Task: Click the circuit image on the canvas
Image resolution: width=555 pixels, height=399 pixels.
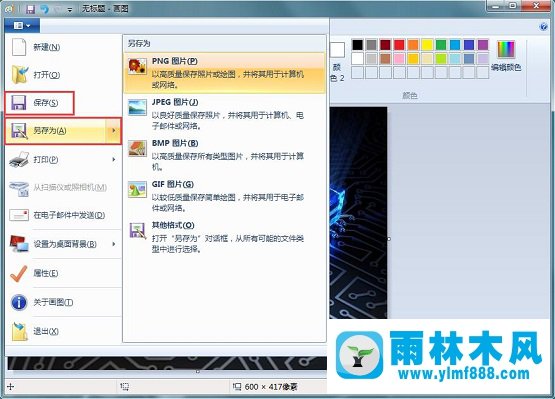Action: pyautogui.click(x=358, y=212)
